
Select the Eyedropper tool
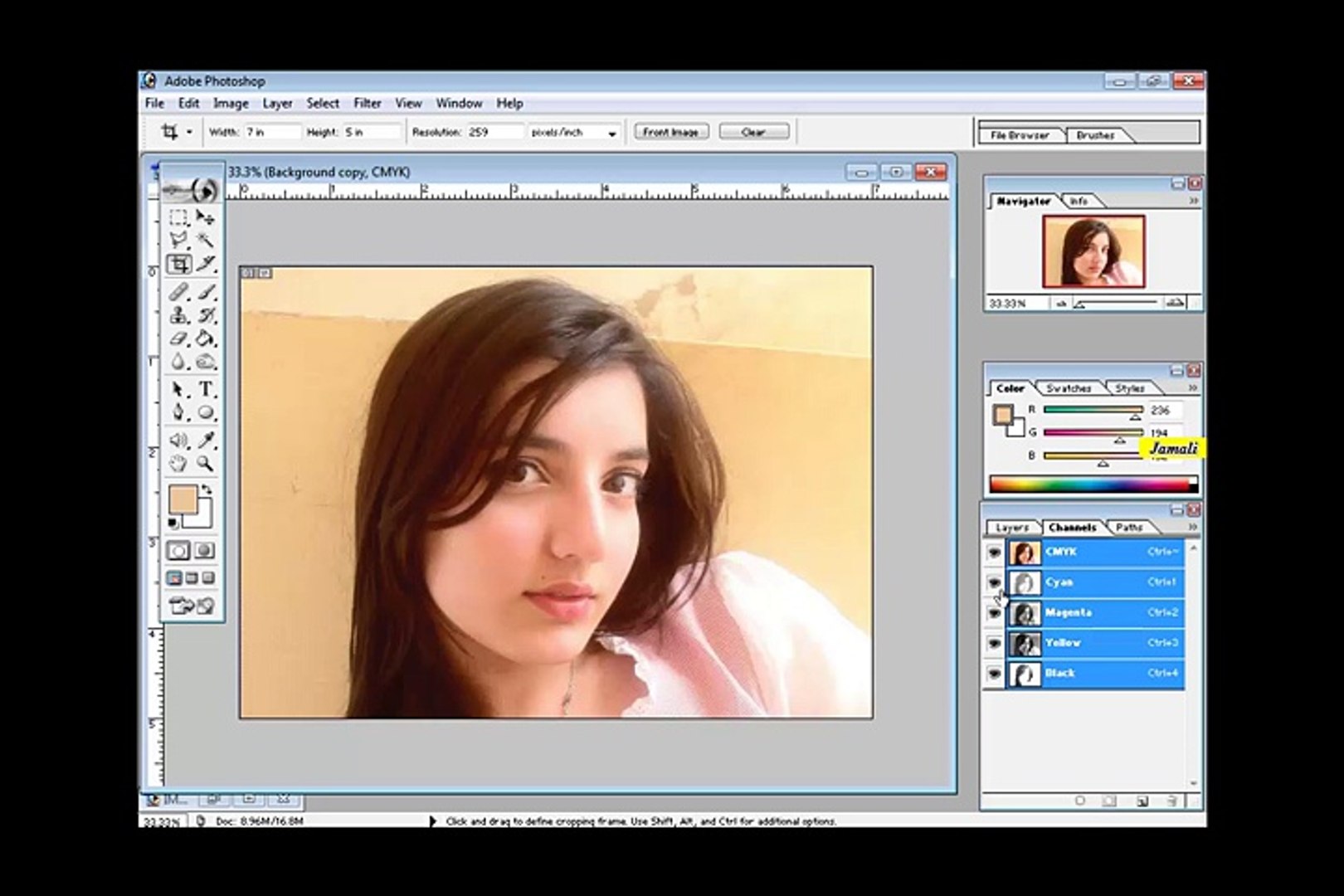click(206, 441)
